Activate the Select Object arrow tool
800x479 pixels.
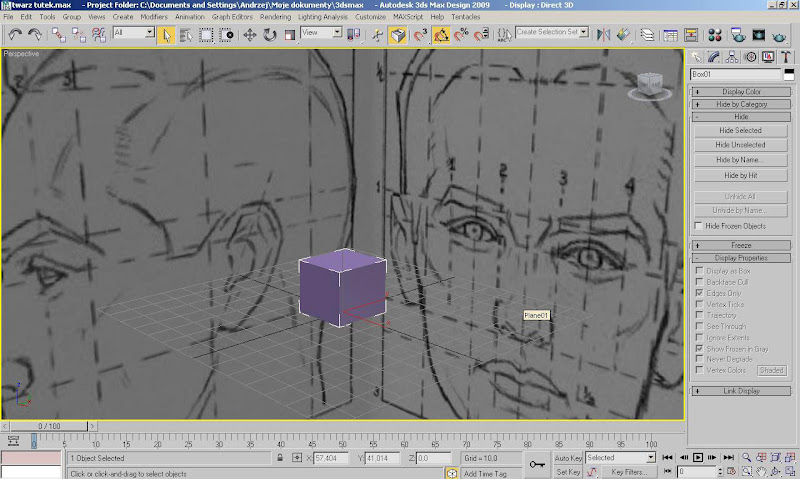pyautogui.click(x=167, y=34)
